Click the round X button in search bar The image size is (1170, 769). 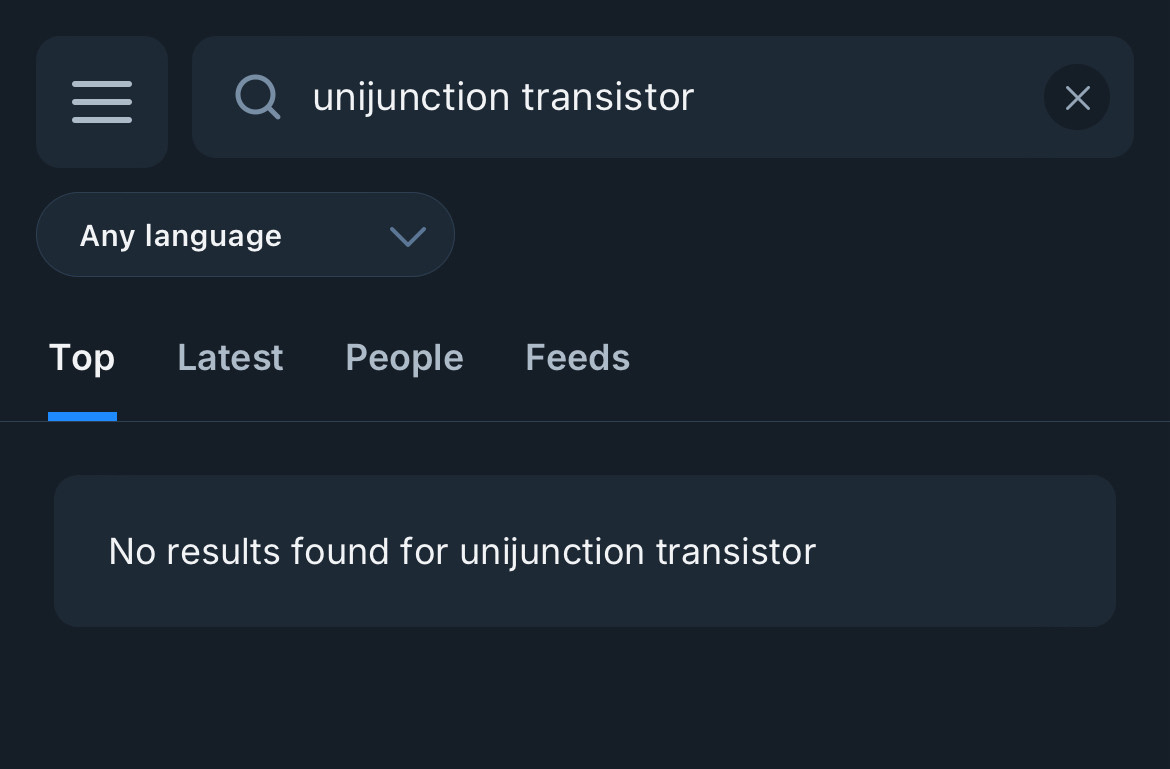point(1077,97)
